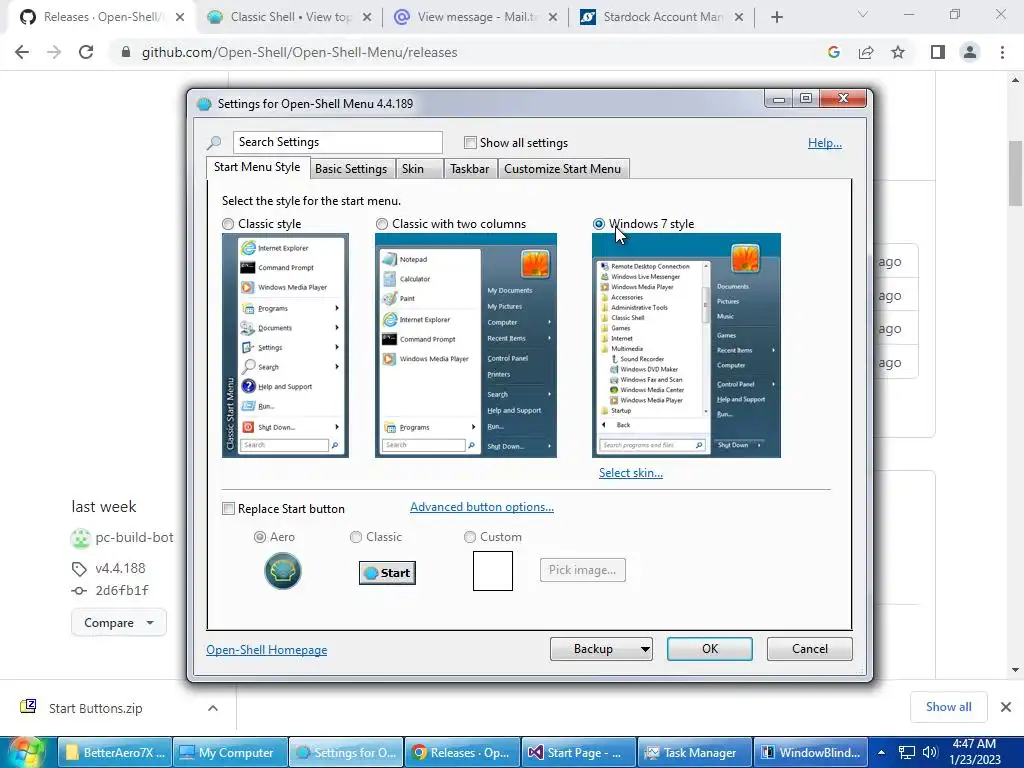Open the Google icon in address bar

pyautogui.click(x=833, y=52)
